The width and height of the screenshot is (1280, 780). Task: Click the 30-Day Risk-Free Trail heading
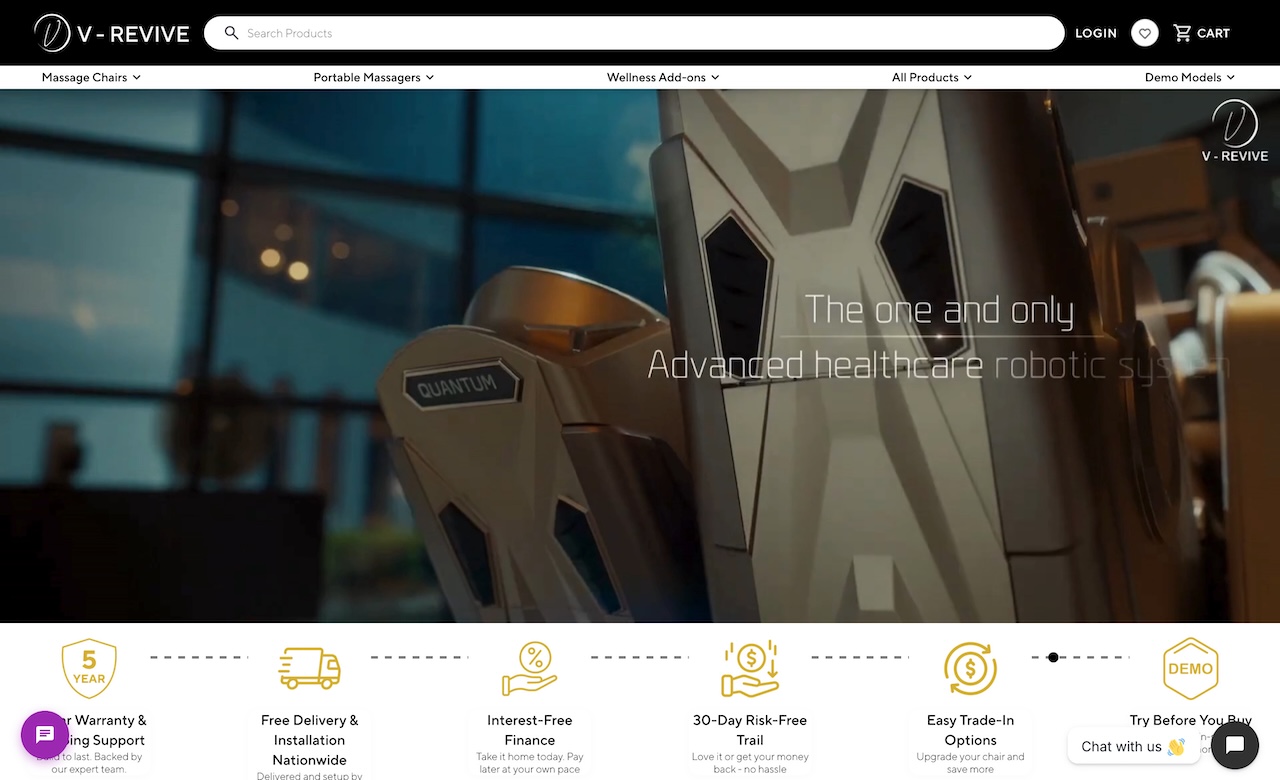coord(750,730)
